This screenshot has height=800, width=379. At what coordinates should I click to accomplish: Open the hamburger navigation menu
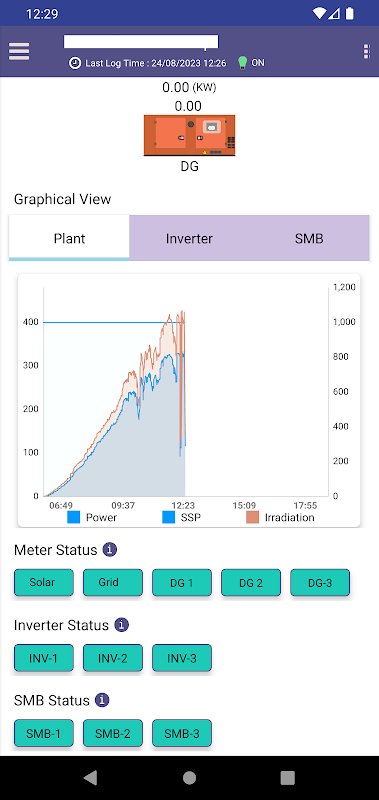point(19,51)
